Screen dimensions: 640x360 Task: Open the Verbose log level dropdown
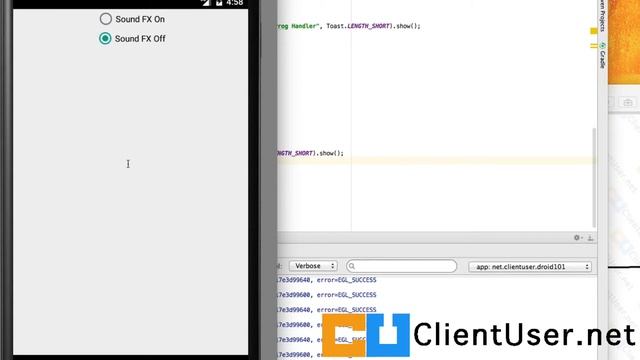pyautogui.click(x=313, y=266)
